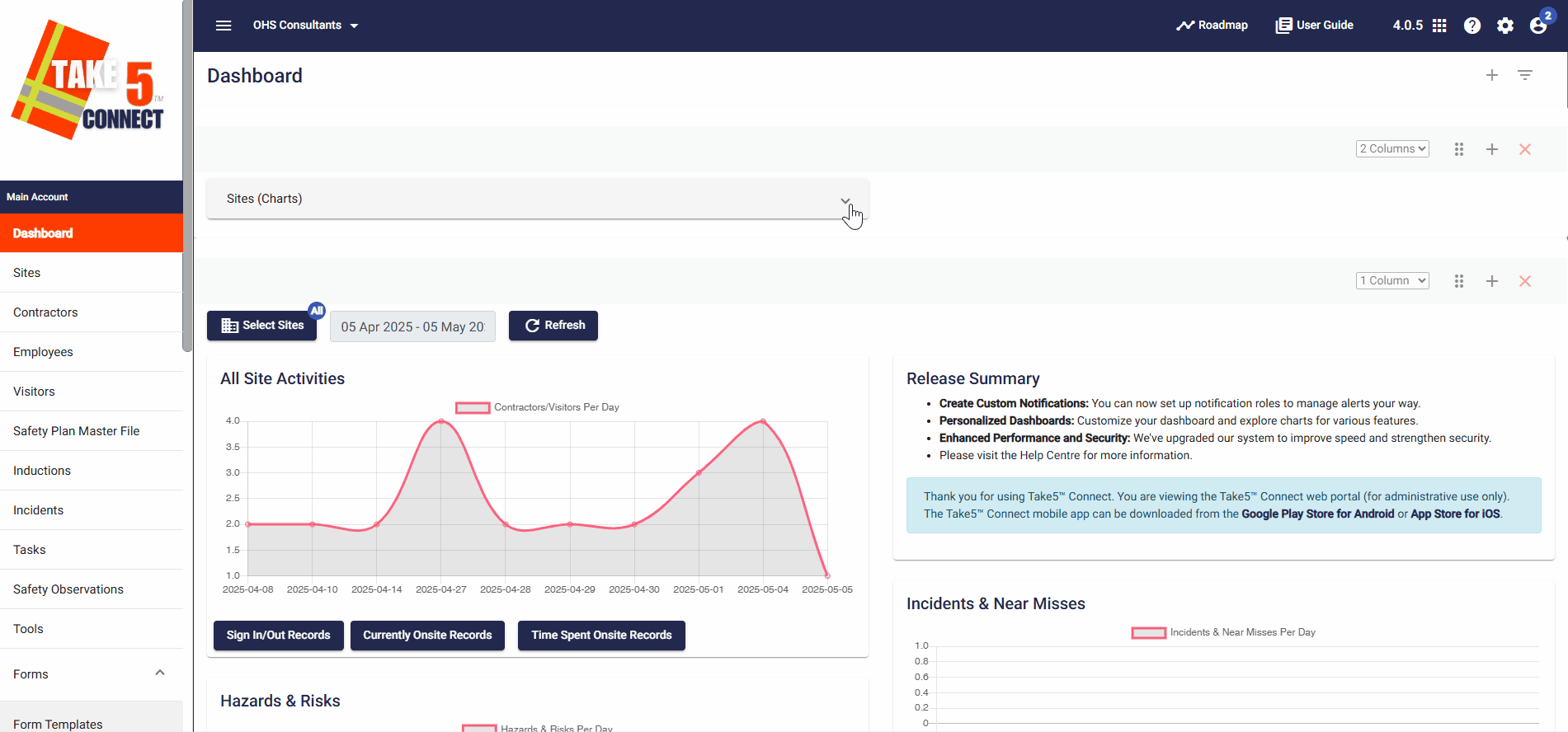Open Contractors in the sidebar

point(92,312)
